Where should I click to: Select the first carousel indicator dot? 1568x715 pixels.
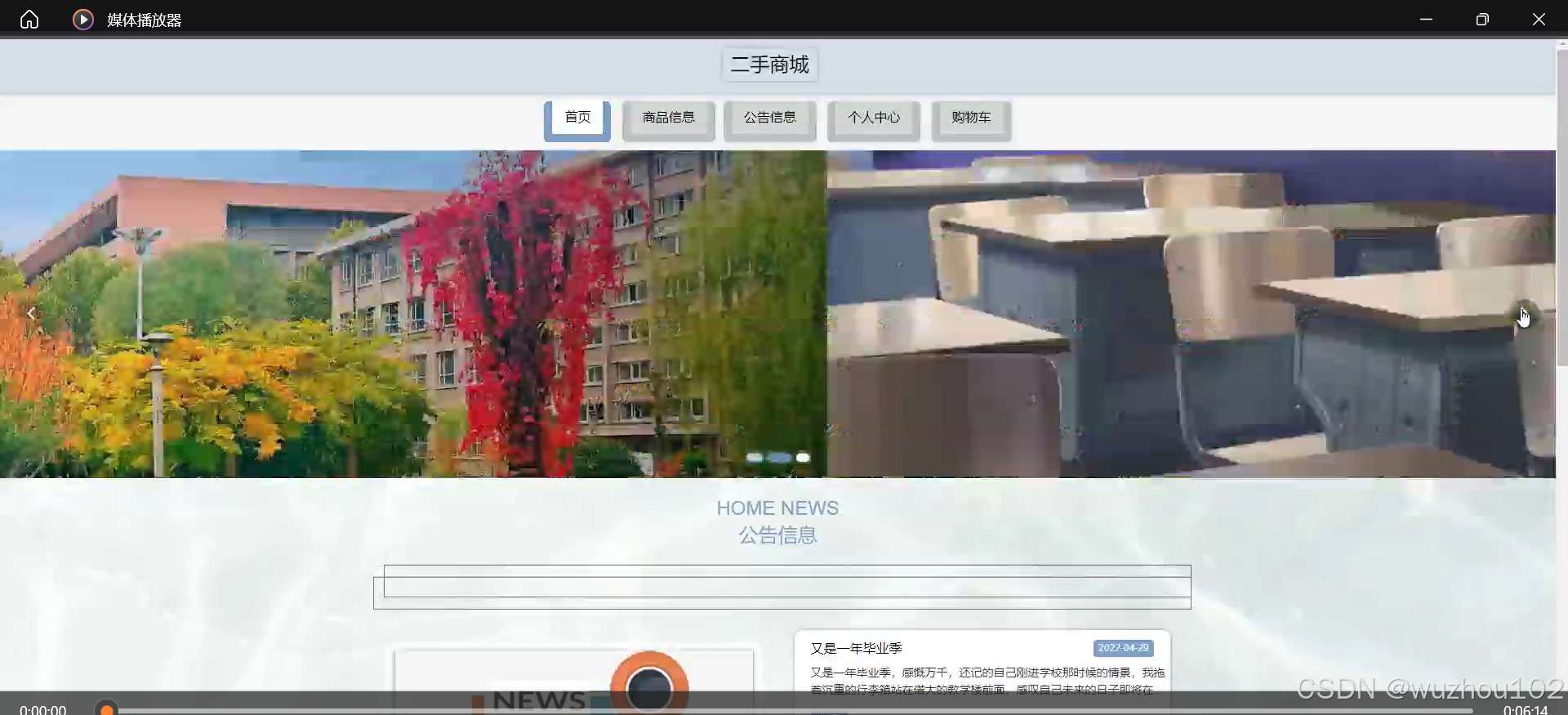[755, 458]
